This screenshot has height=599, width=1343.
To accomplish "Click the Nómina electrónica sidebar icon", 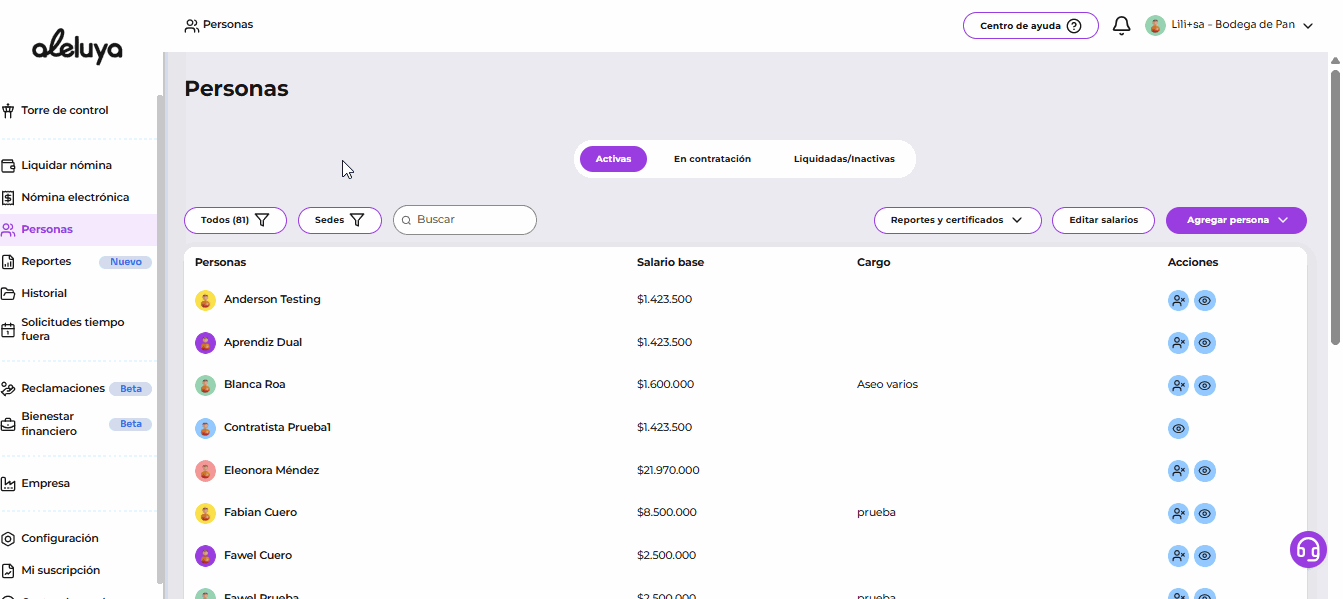I will tap(9, 198).
